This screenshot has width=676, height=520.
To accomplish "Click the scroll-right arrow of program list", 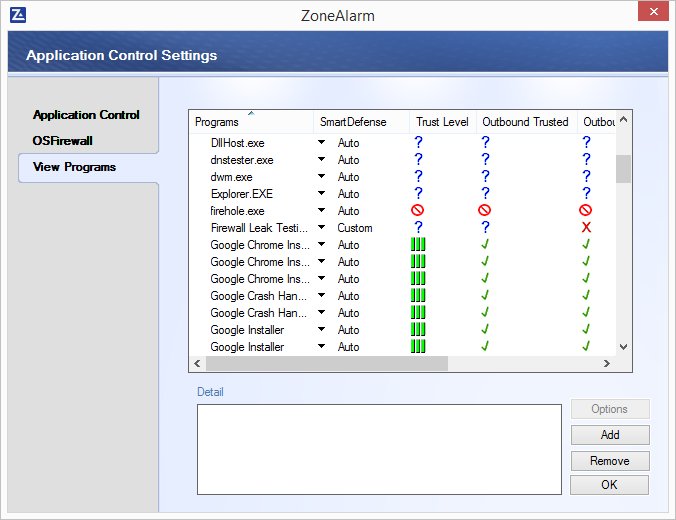I will pos(607,363).
